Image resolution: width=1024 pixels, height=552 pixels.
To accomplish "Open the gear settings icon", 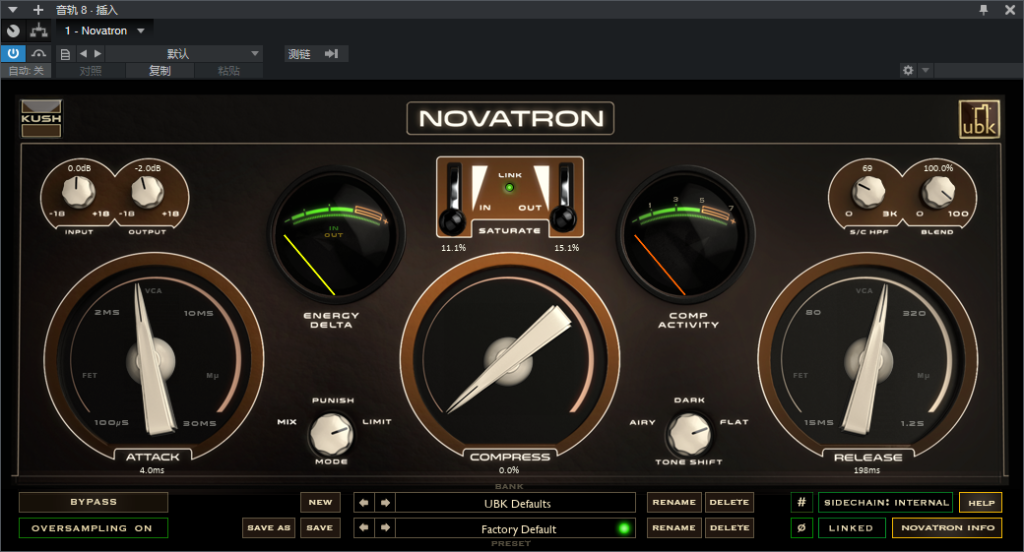I will click(x=908, y=70).
